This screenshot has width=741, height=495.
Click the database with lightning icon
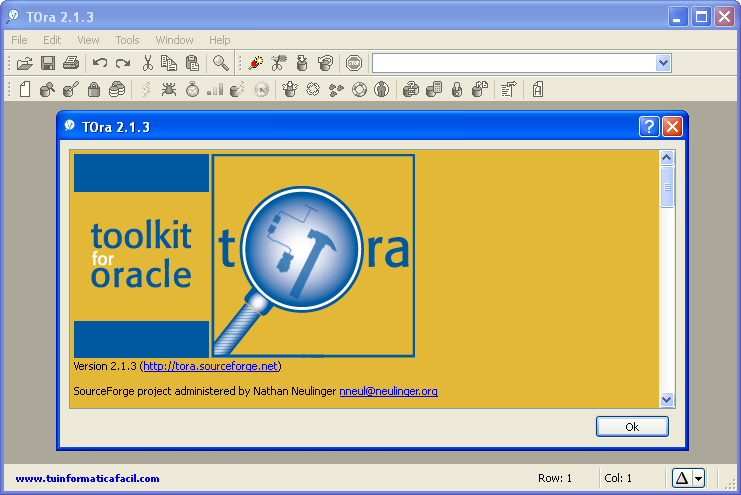pos(237,89)
